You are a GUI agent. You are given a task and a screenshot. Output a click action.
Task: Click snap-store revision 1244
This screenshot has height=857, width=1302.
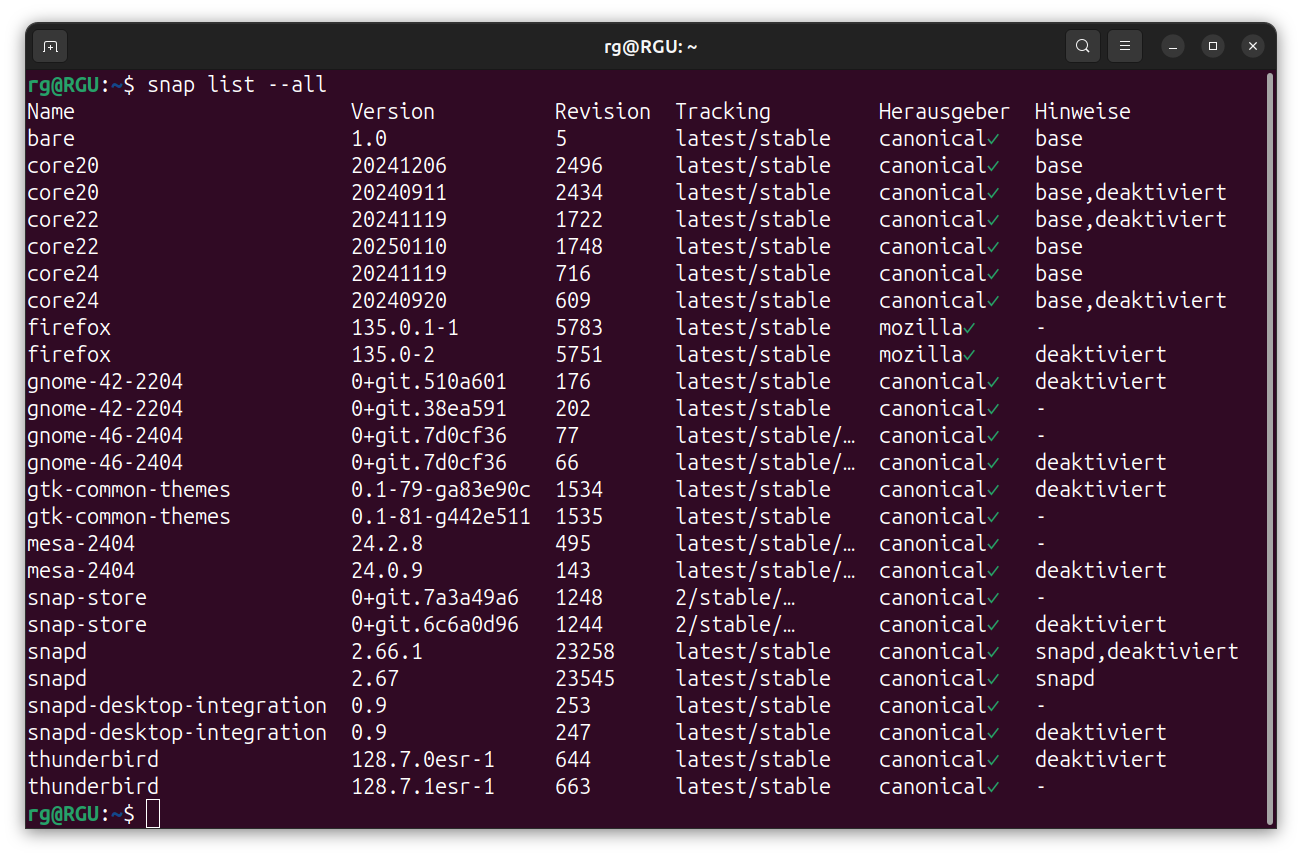tap(579, 625)
